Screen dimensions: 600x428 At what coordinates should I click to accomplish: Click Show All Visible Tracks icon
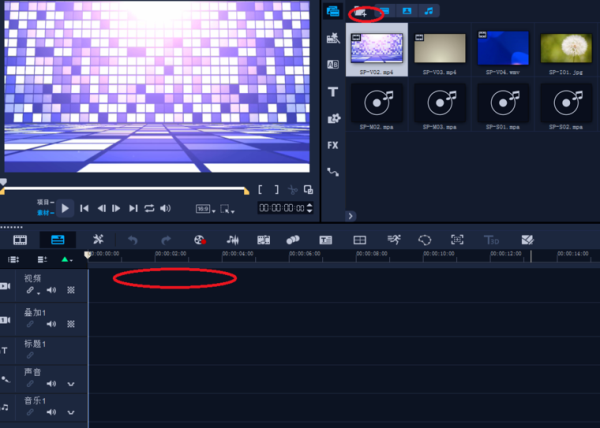pos(13,260)
